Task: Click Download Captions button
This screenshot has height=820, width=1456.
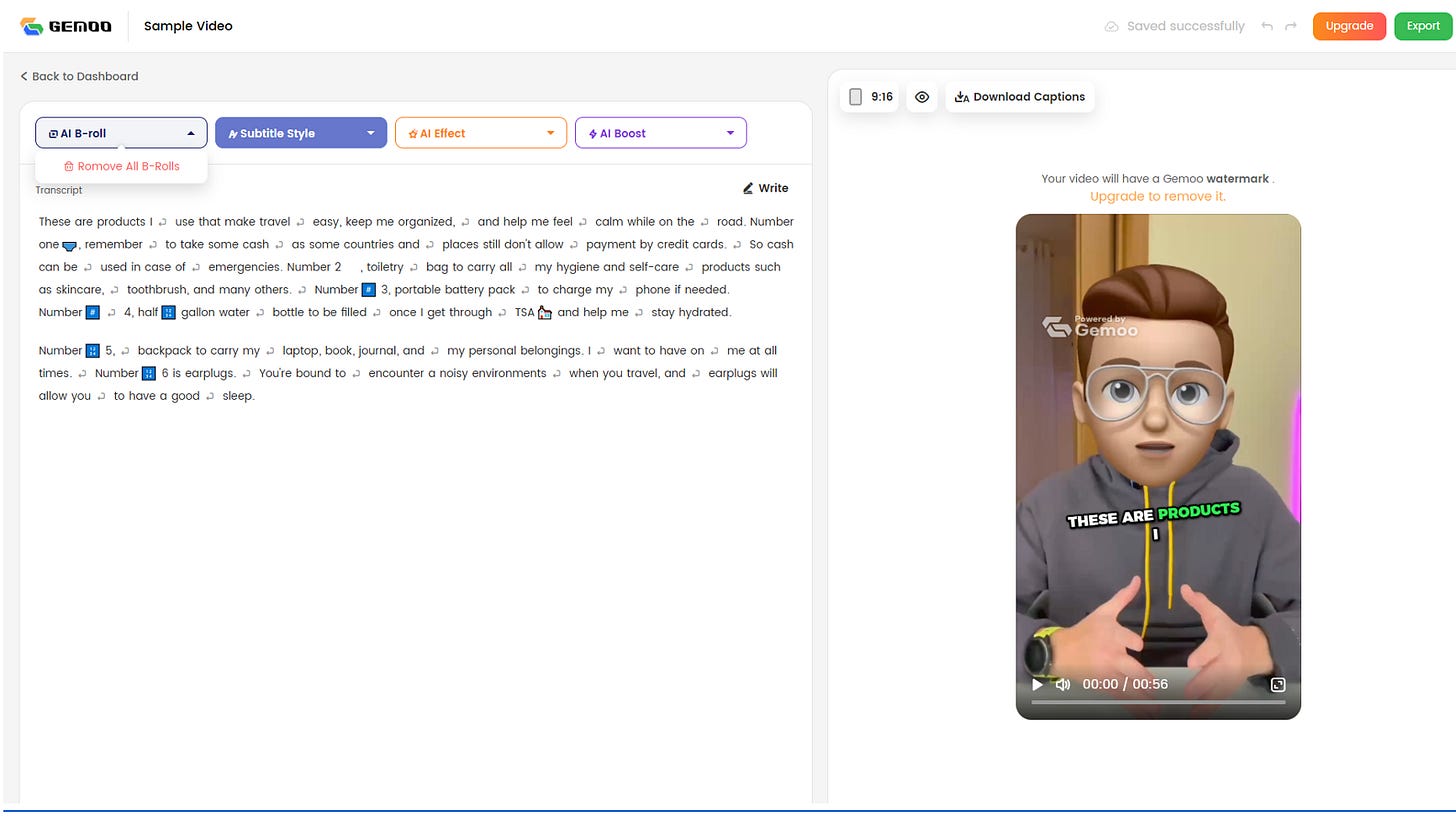Action: [x=1019, y=97]
